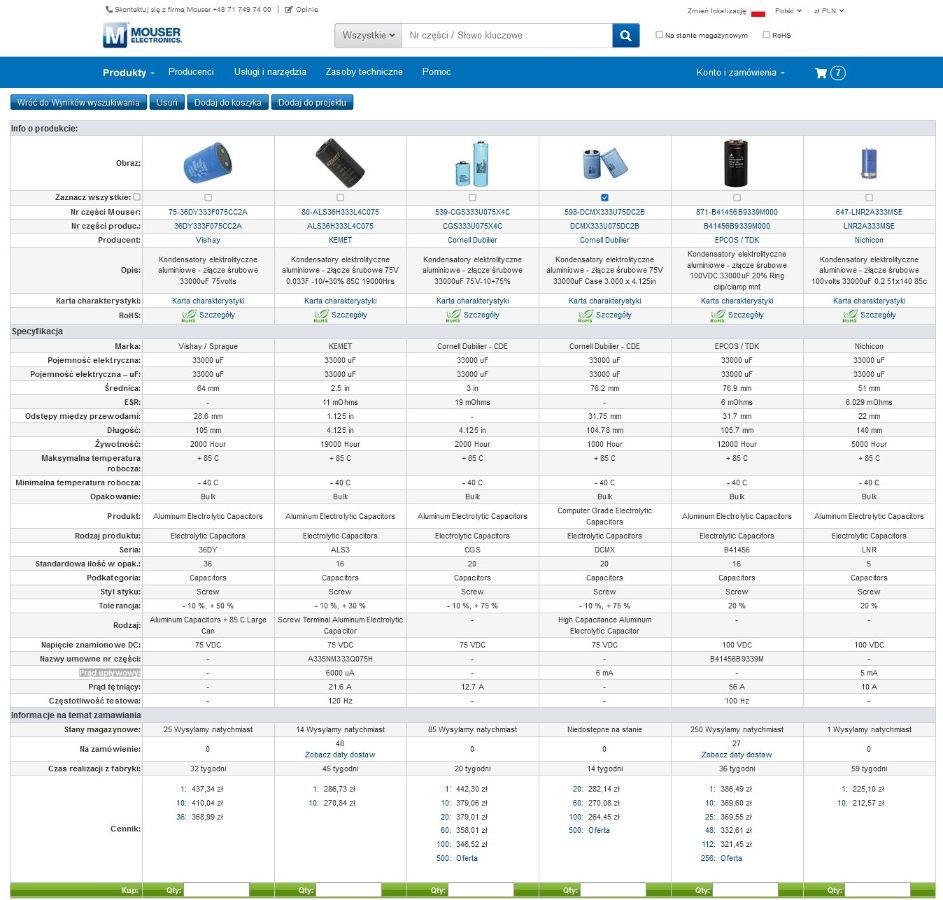Click the blue search magnifier button
This screenshot has width=943, height=900.
pos(625,35)
